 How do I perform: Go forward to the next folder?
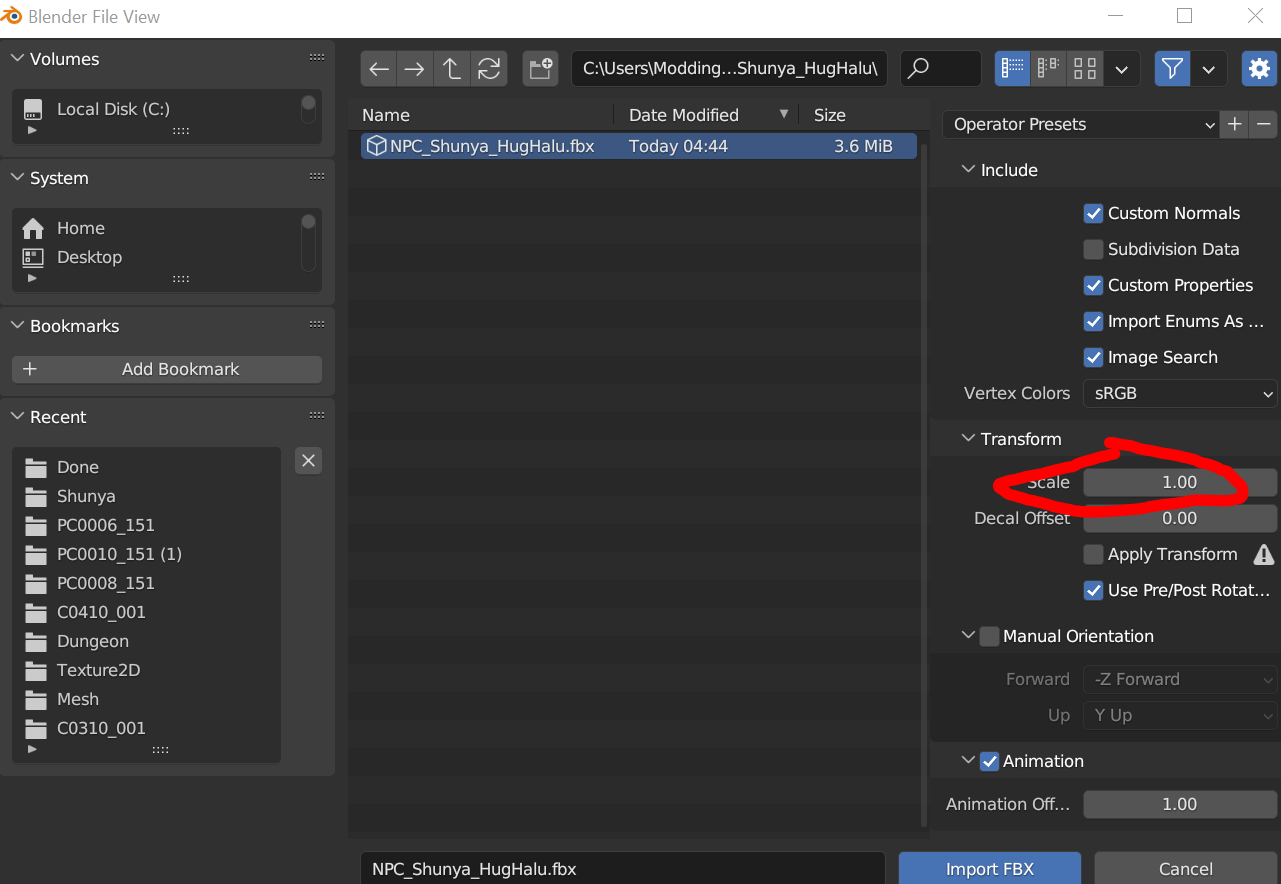[415, 69]
